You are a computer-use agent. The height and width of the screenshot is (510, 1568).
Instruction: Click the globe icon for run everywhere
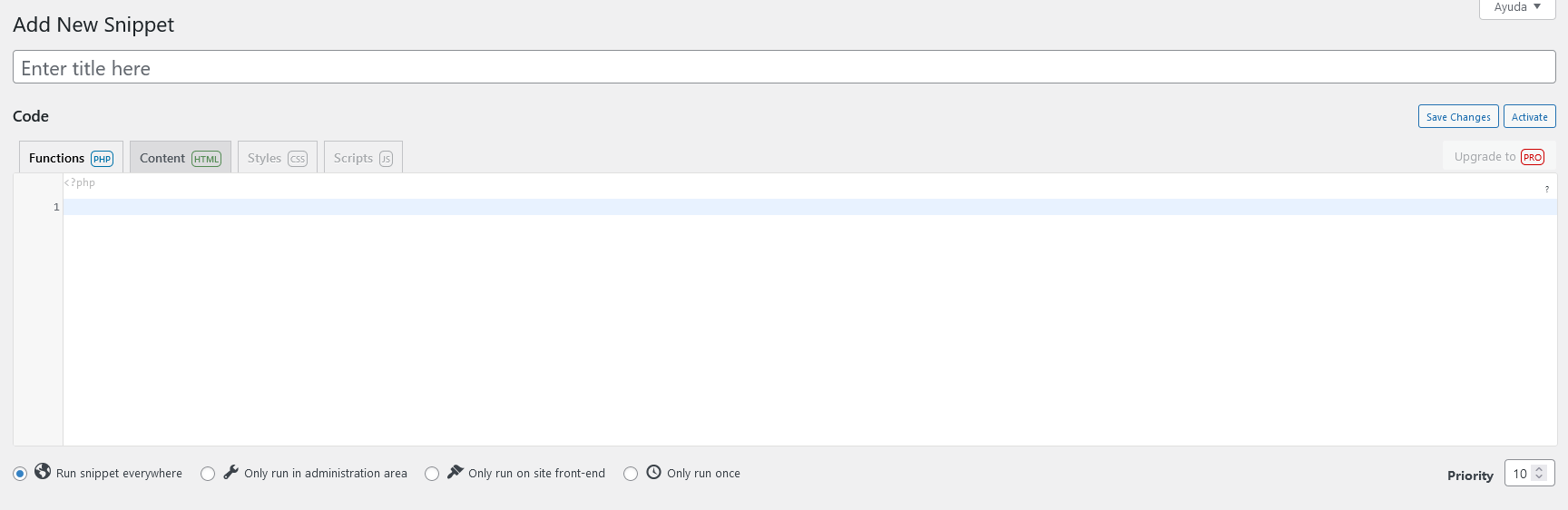[x=43, y=472]
